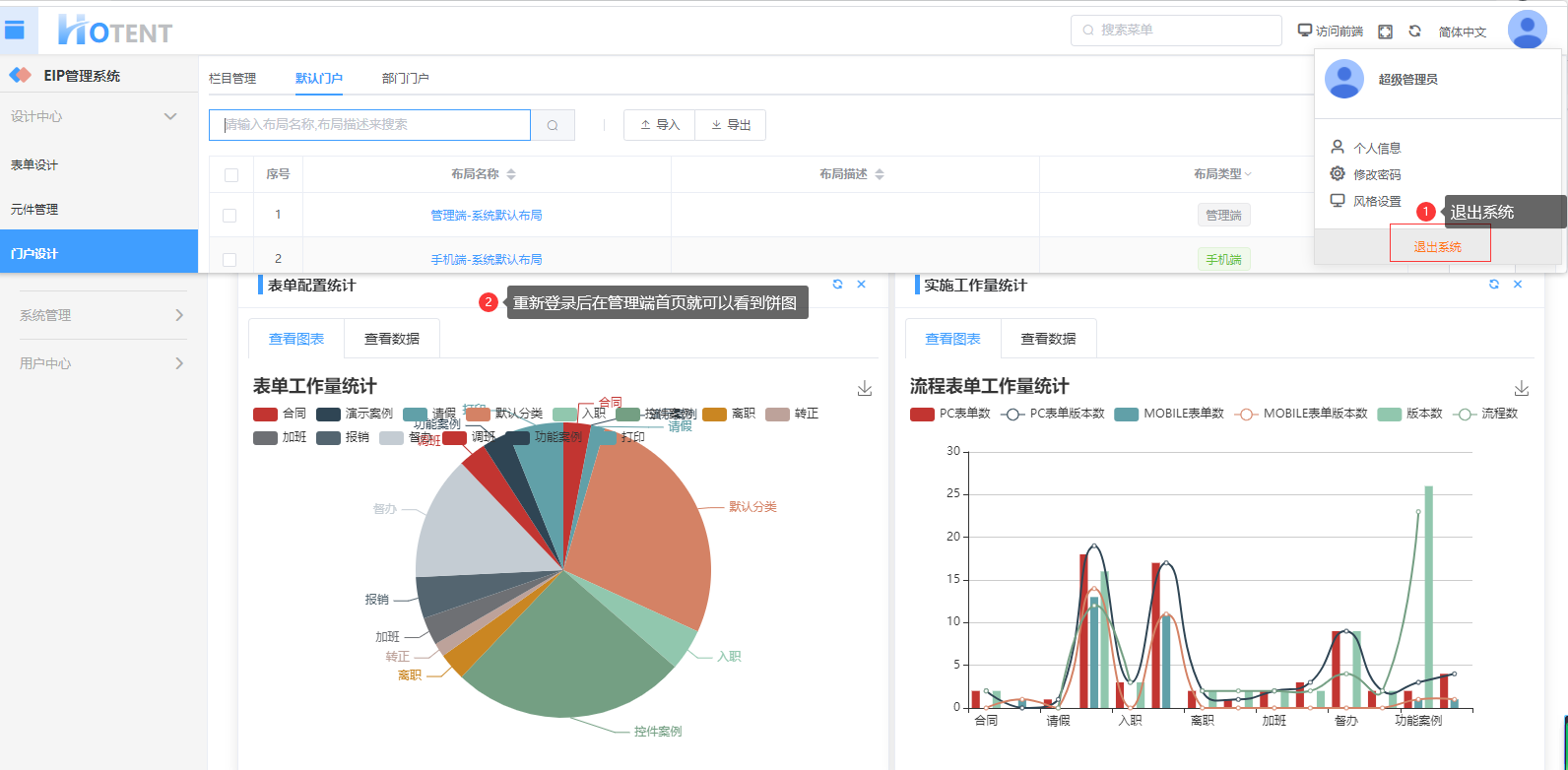This screenshot has height=770, width=1568.
Task: Expand the 系统管理 sidebar menu
Action: tap(179, 315)
